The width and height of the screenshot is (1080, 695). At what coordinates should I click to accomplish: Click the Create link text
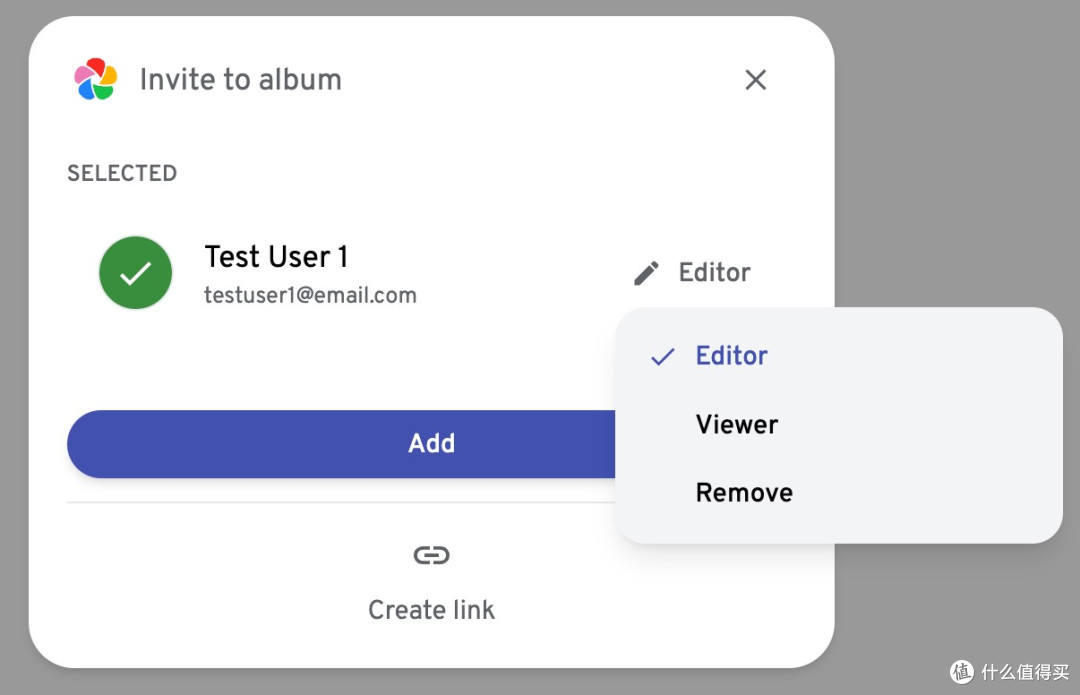pyautogui.click(x=431, y=610)
